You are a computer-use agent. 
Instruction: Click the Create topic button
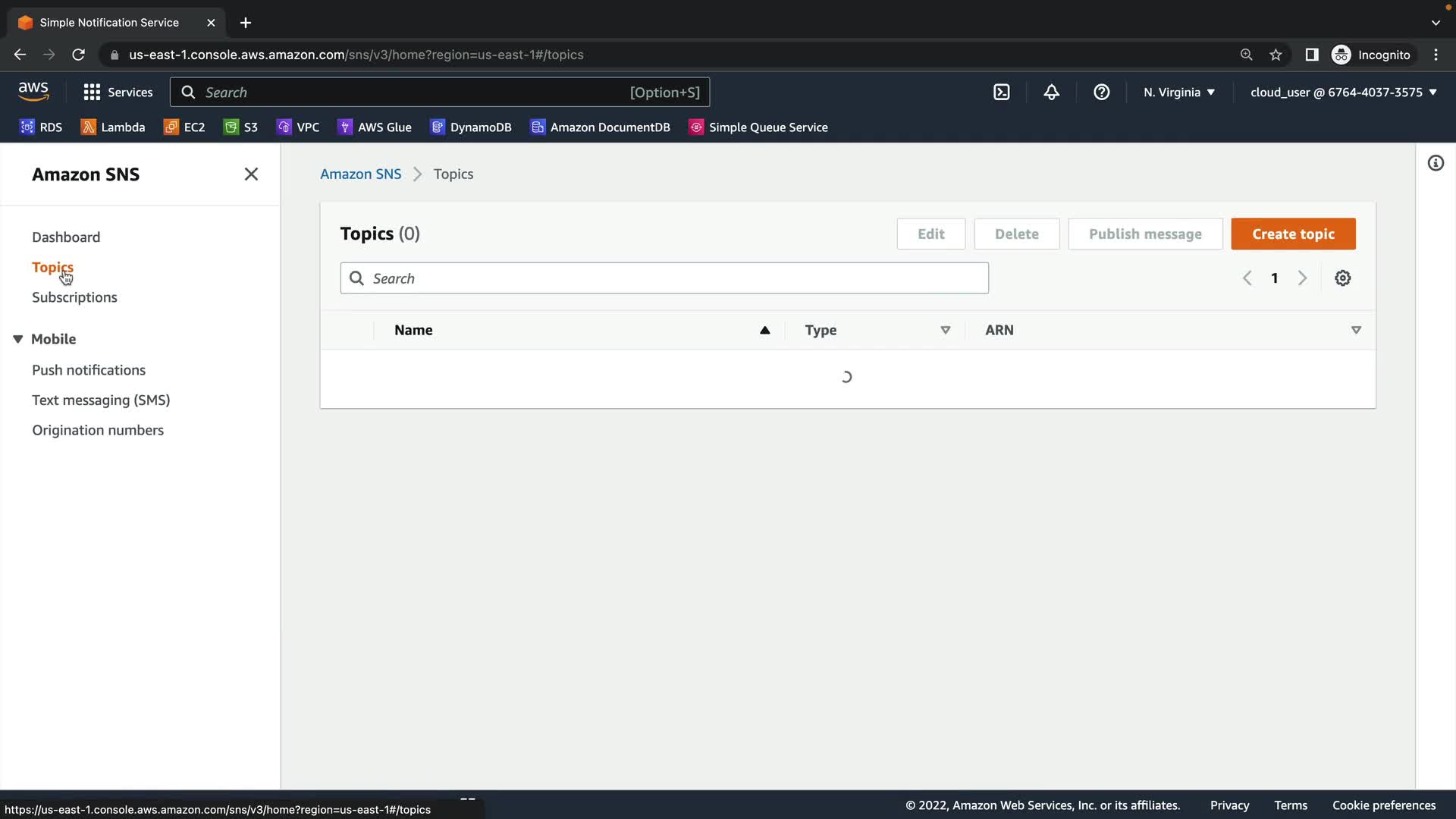[x=1293, y=234]
